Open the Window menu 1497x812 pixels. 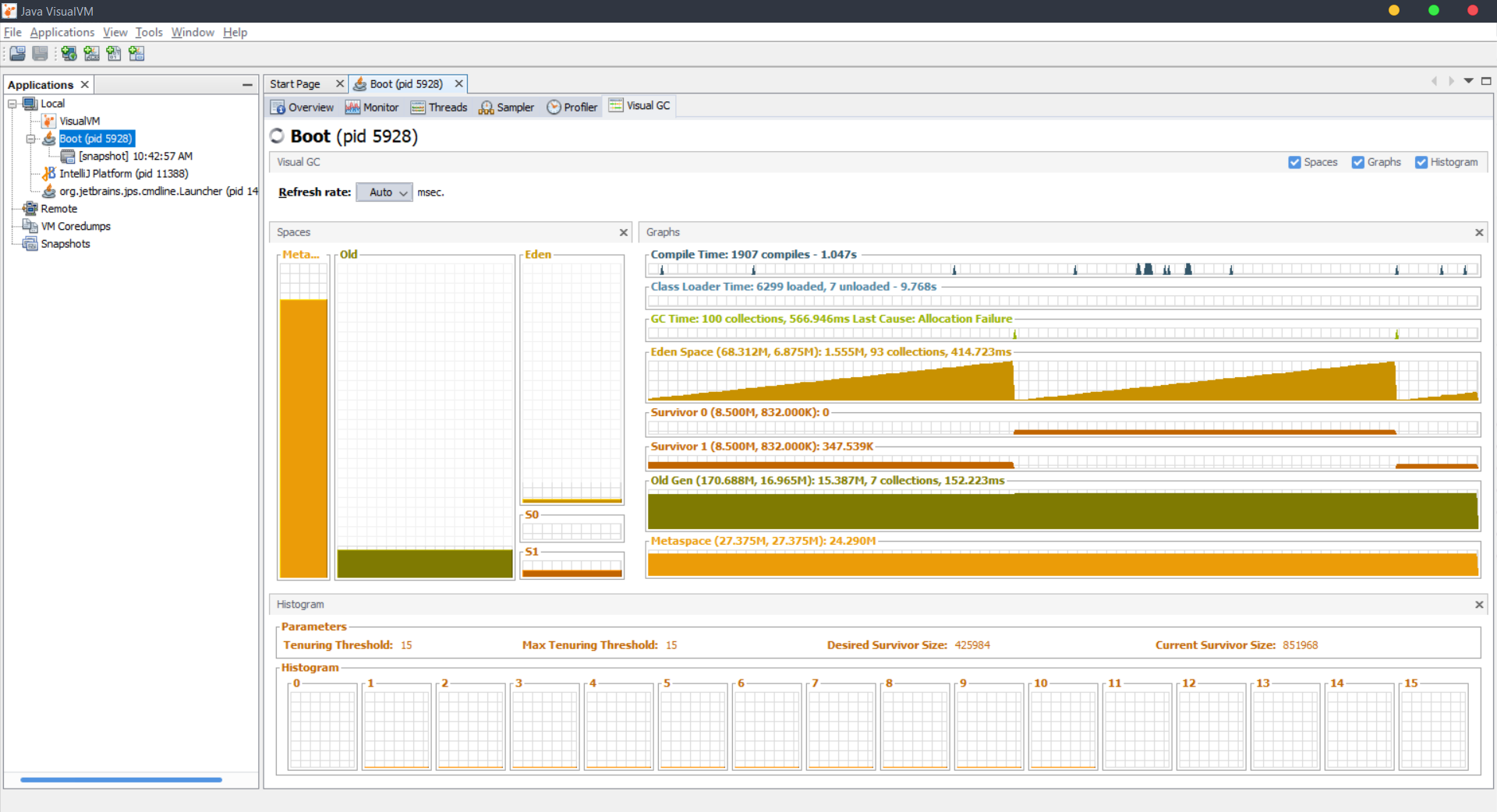click(193, 32)
